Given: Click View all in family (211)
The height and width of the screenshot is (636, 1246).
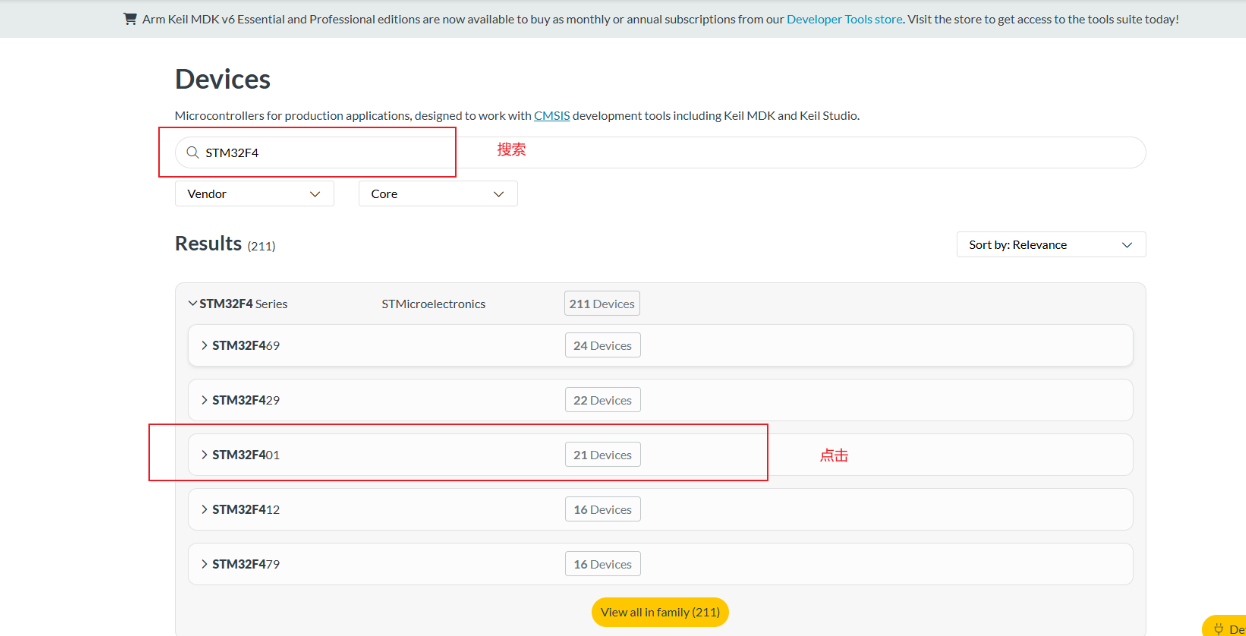Looking at the screenshot, I should [x=660, y=612].
